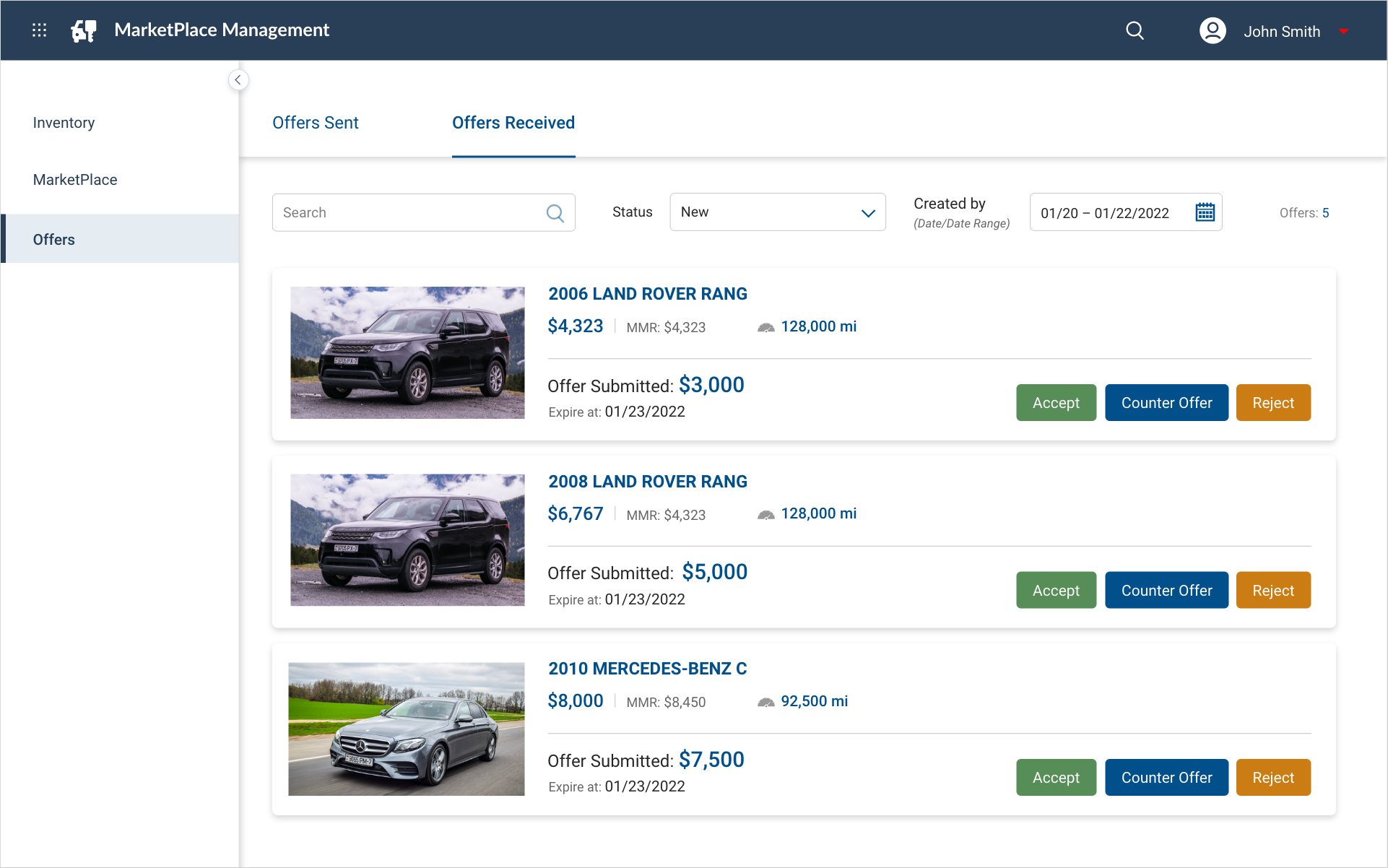Viewport: 1388px width, 868px height.
Task: Collapse the sidebar with the chevron button
Action: 238,79
